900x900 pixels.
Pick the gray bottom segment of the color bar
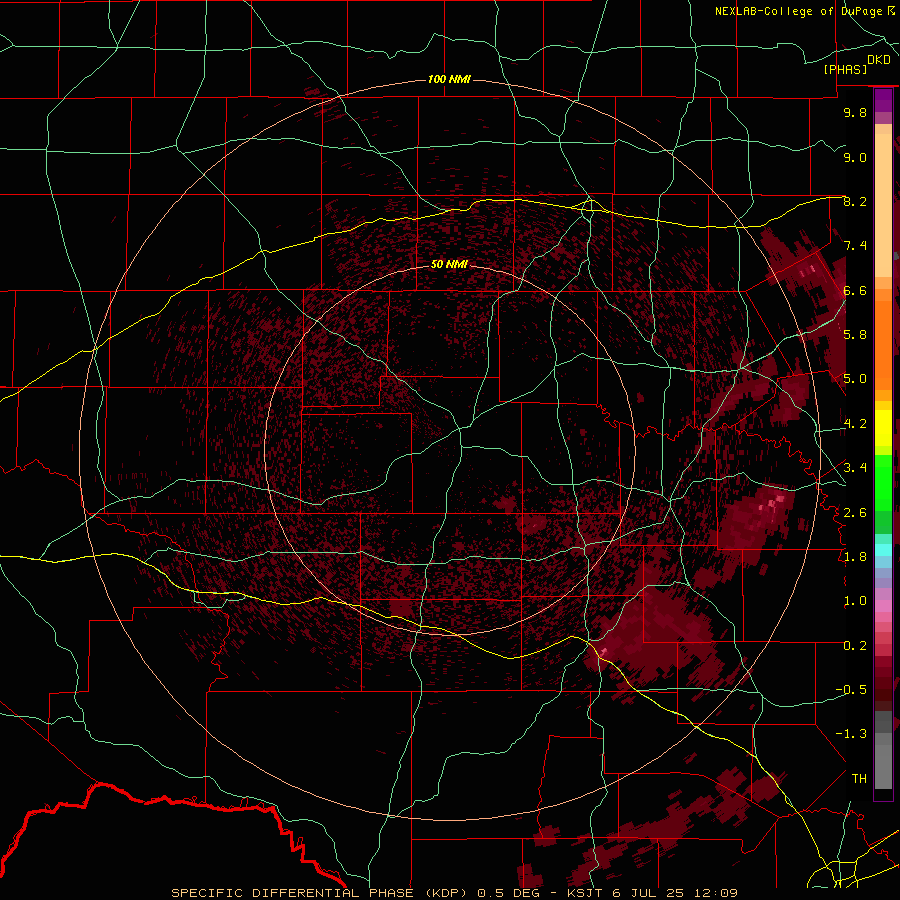point(883,763)
